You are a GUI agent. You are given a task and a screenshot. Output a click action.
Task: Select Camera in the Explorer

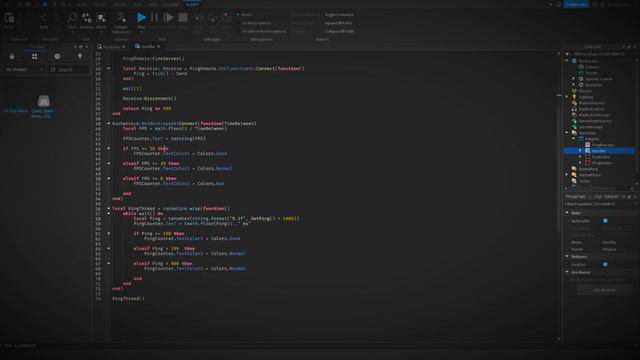click(592, 67)
